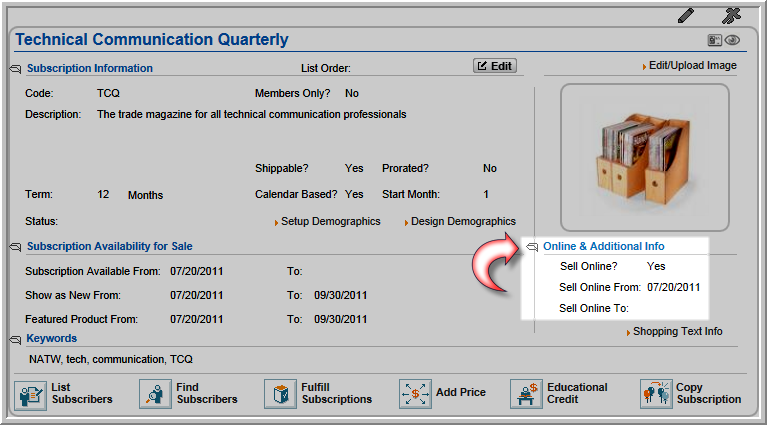Click the Add Price icon
The height and width of the screenshot is (425, 767).
tap(415, 394)
